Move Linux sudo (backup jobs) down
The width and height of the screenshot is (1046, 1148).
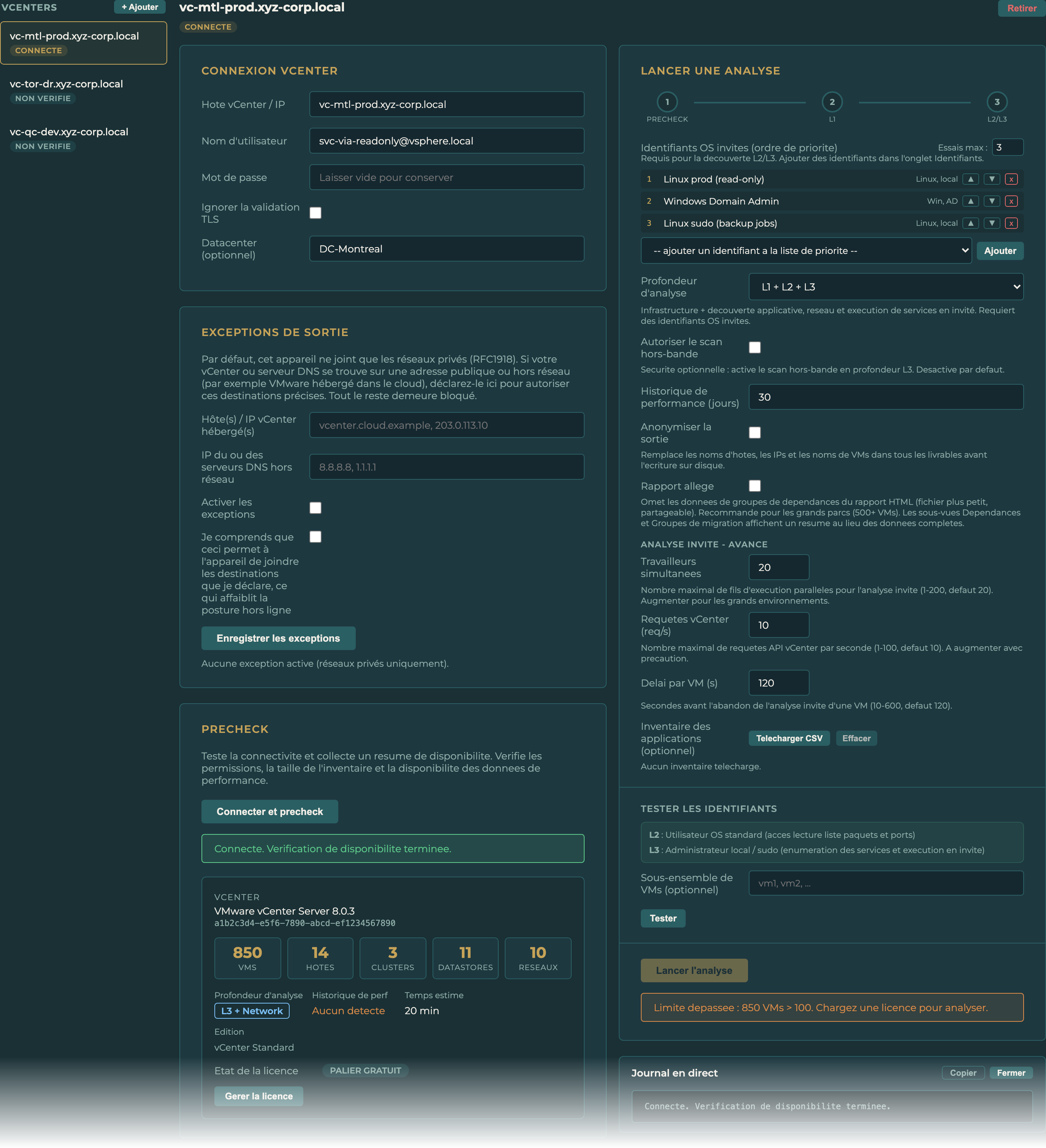tap(991, 223)
